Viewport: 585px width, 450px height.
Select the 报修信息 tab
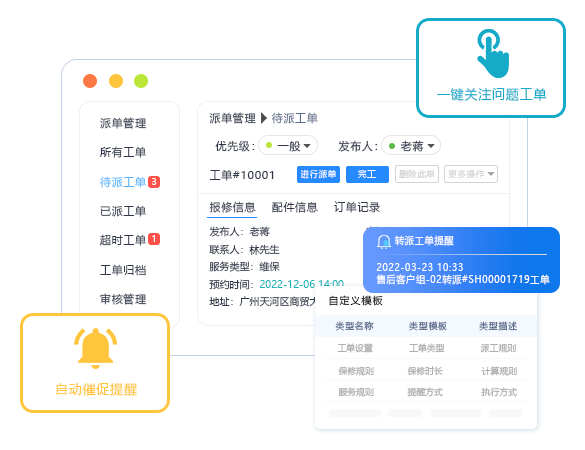click(232, 207)
